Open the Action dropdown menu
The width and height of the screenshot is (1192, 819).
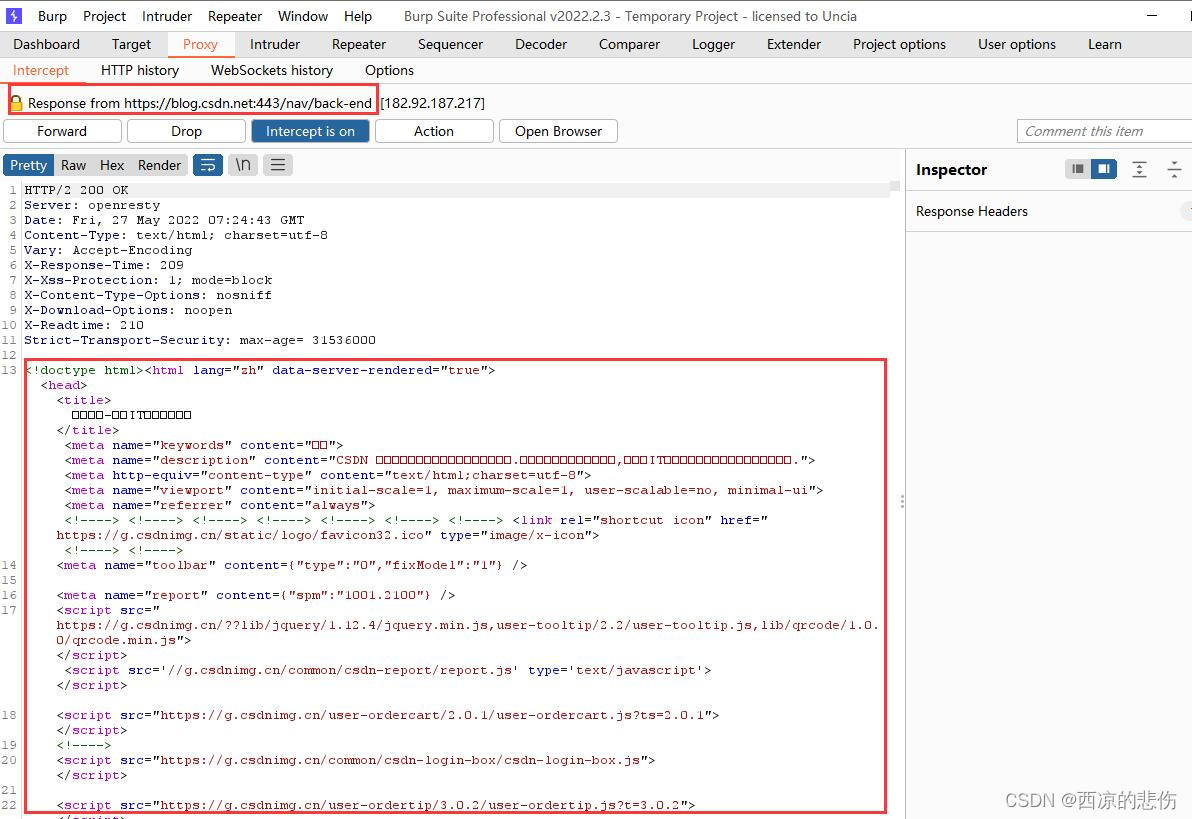(434, 131)
